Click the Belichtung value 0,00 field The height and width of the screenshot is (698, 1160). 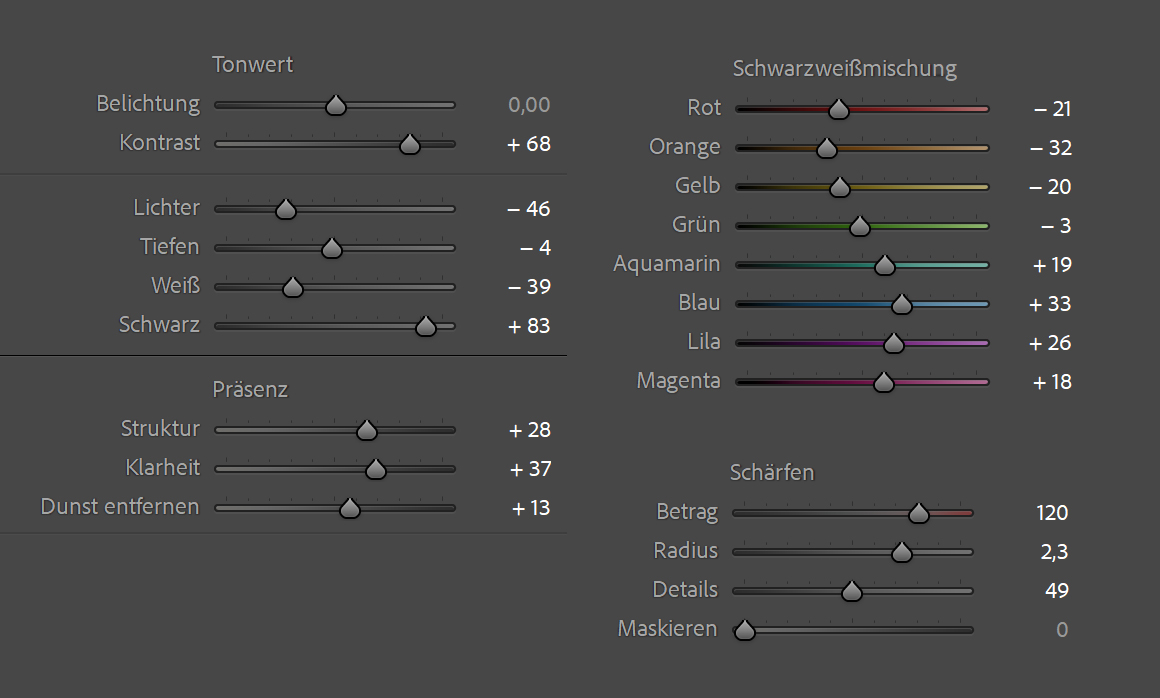(x=529, y=105)
